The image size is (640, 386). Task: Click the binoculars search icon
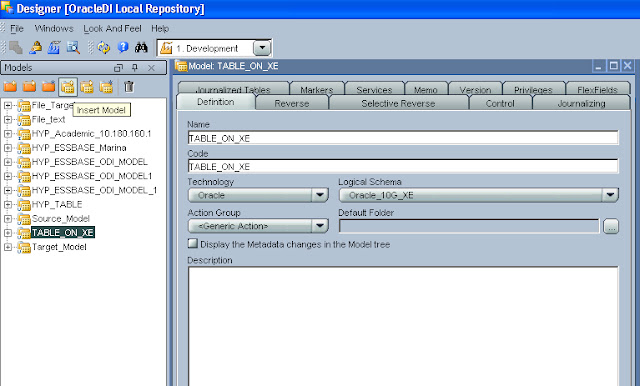(x=141, y=48)
